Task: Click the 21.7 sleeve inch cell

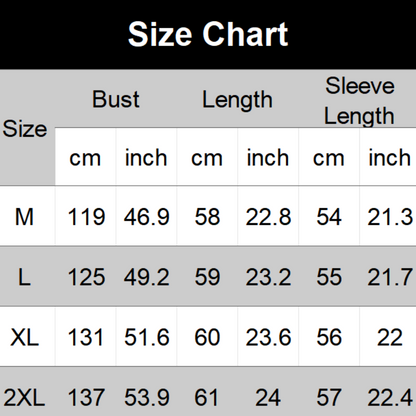Action: 390,277
